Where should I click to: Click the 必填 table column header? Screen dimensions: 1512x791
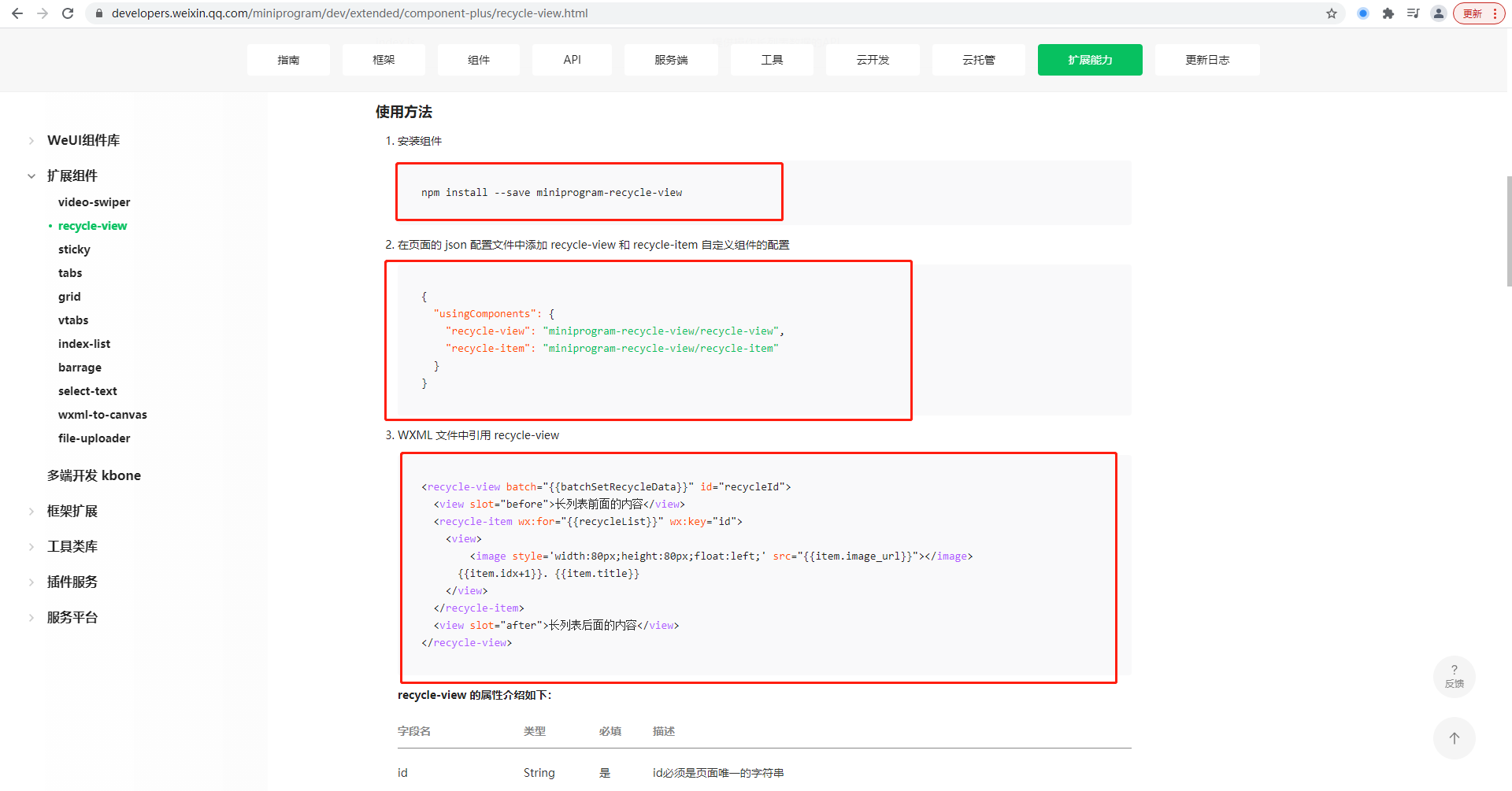click(610, 731)
